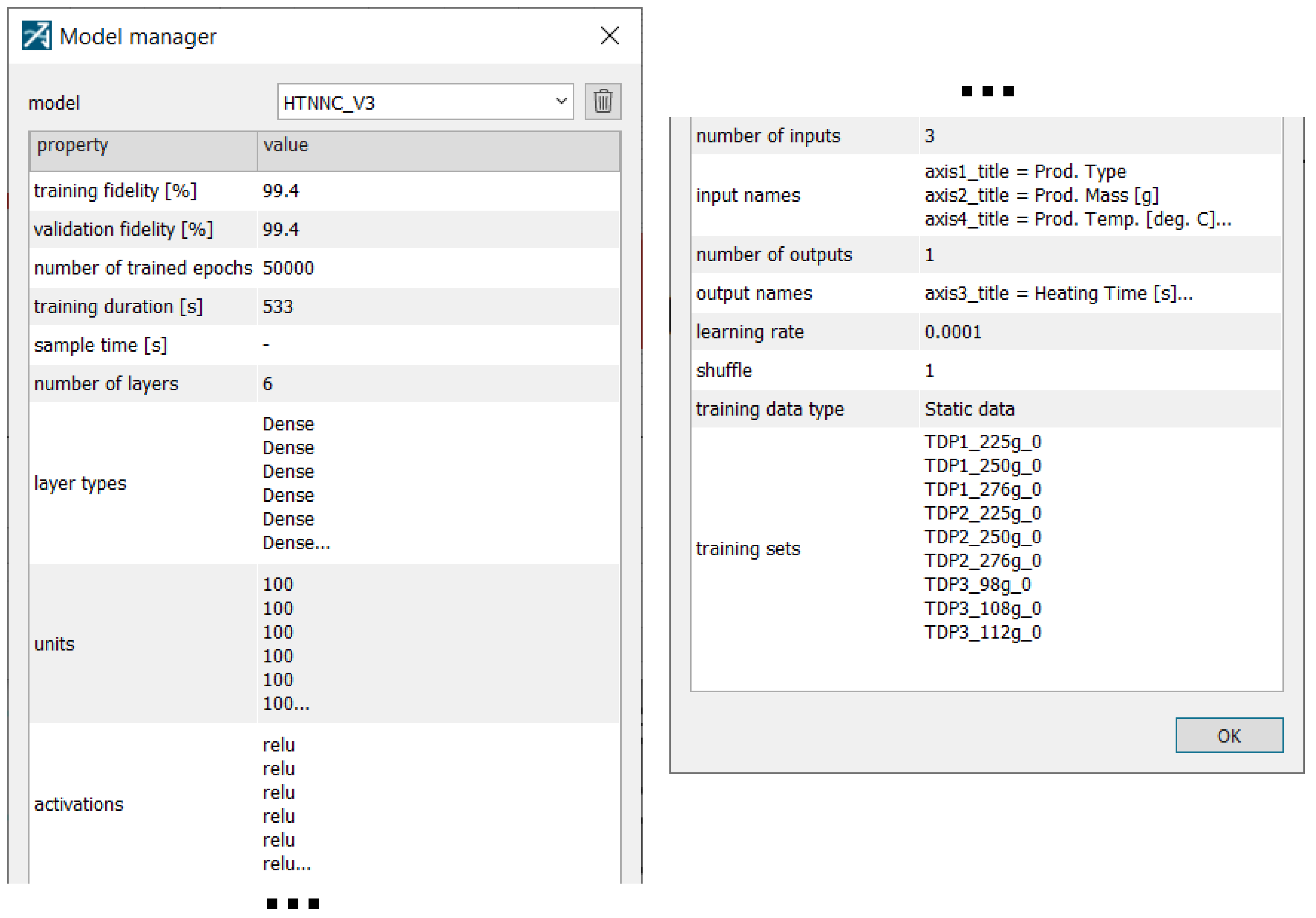Open the HTNNC_V3 model dropdown
The height and width of the screenshot is (918, 1316).
425,102
